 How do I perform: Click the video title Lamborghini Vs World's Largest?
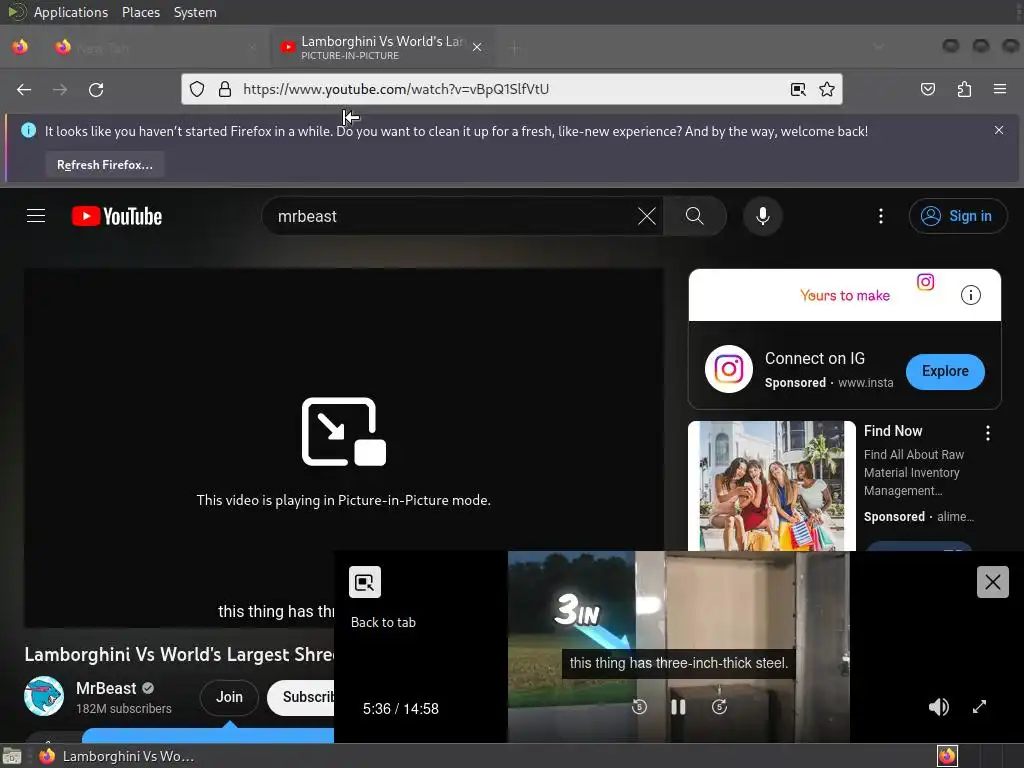180,654
